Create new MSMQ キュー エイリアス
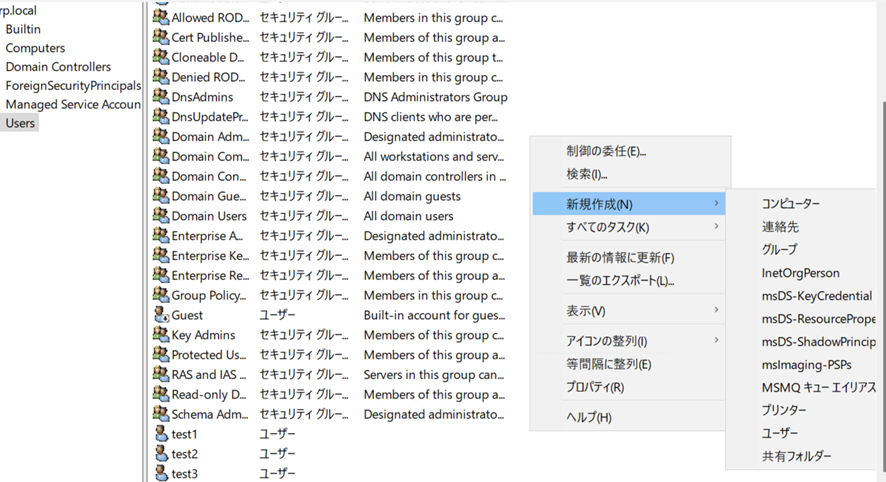 [818, 387]
